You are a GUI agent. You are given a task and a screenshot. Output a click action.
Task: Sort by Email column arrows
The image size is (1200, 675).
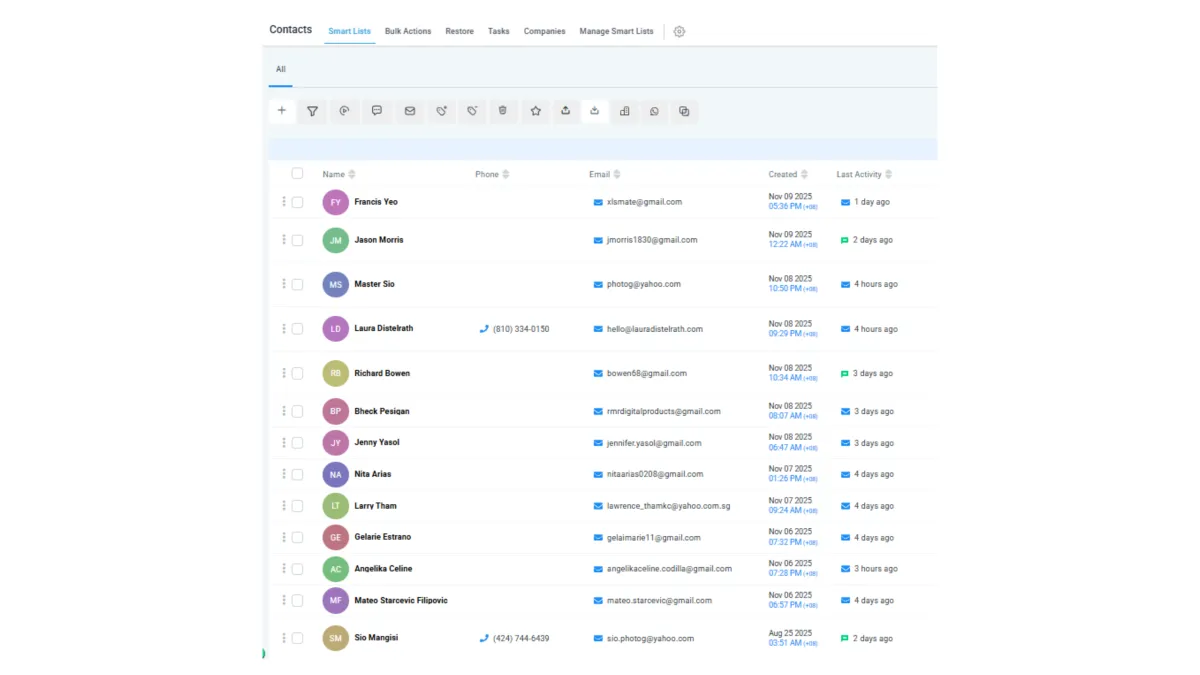coord(617,174)
